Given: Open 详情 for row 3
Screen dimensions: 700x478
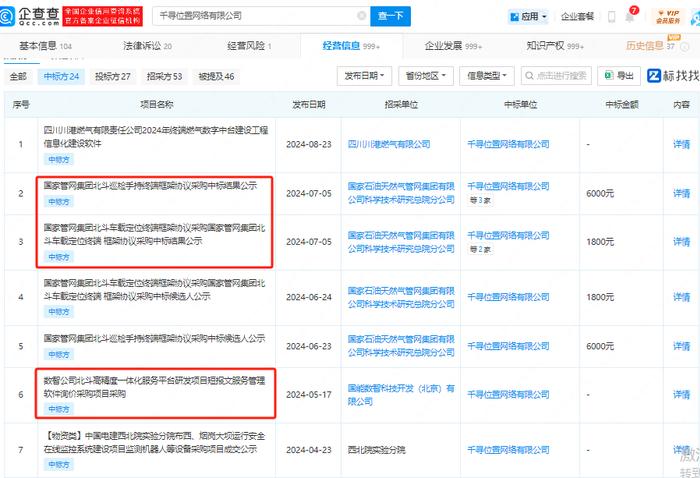Looking at the screenshot, I should point(681,241).
